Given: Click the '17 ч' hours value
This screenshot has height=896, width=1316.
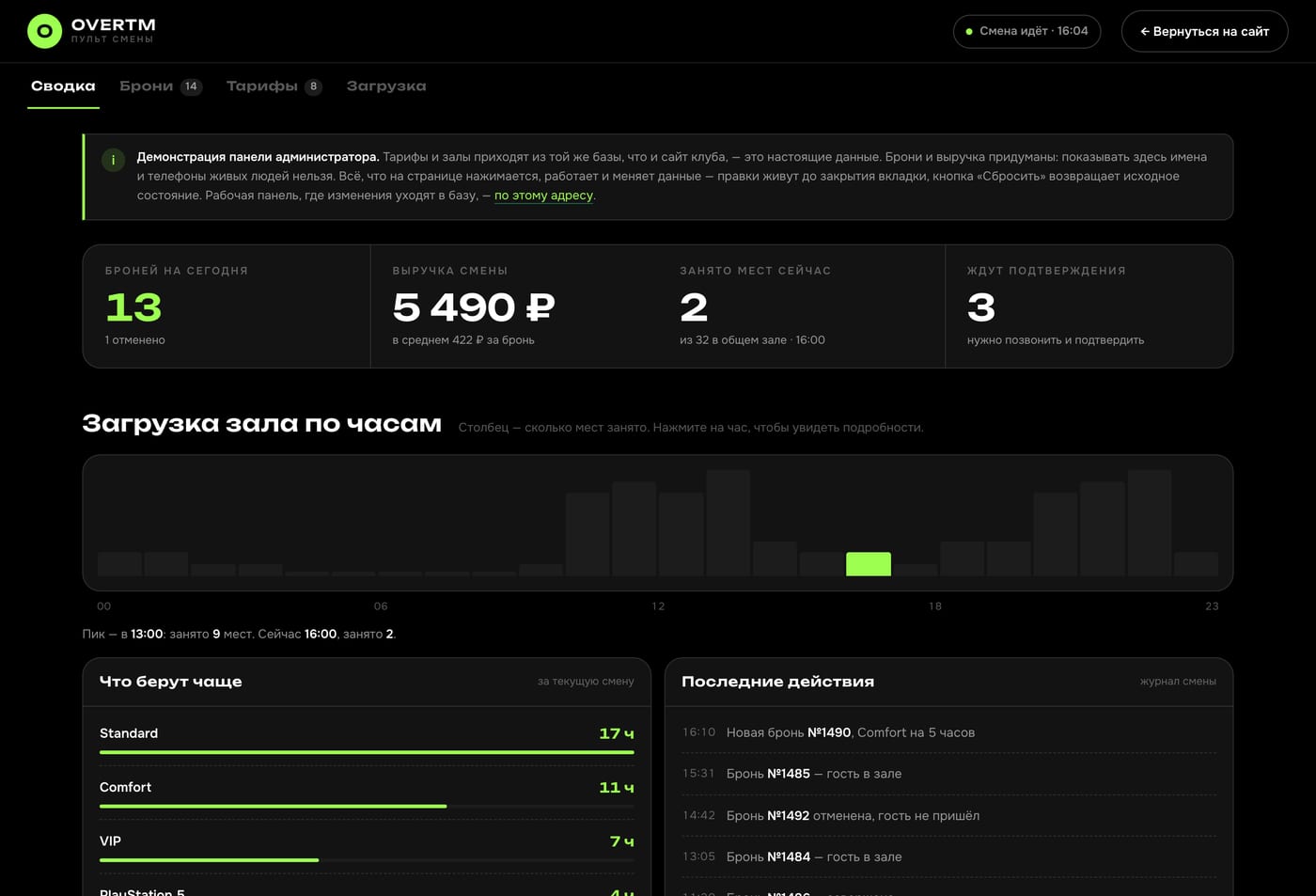Looking at the screenshot, I should coord(617,733).
